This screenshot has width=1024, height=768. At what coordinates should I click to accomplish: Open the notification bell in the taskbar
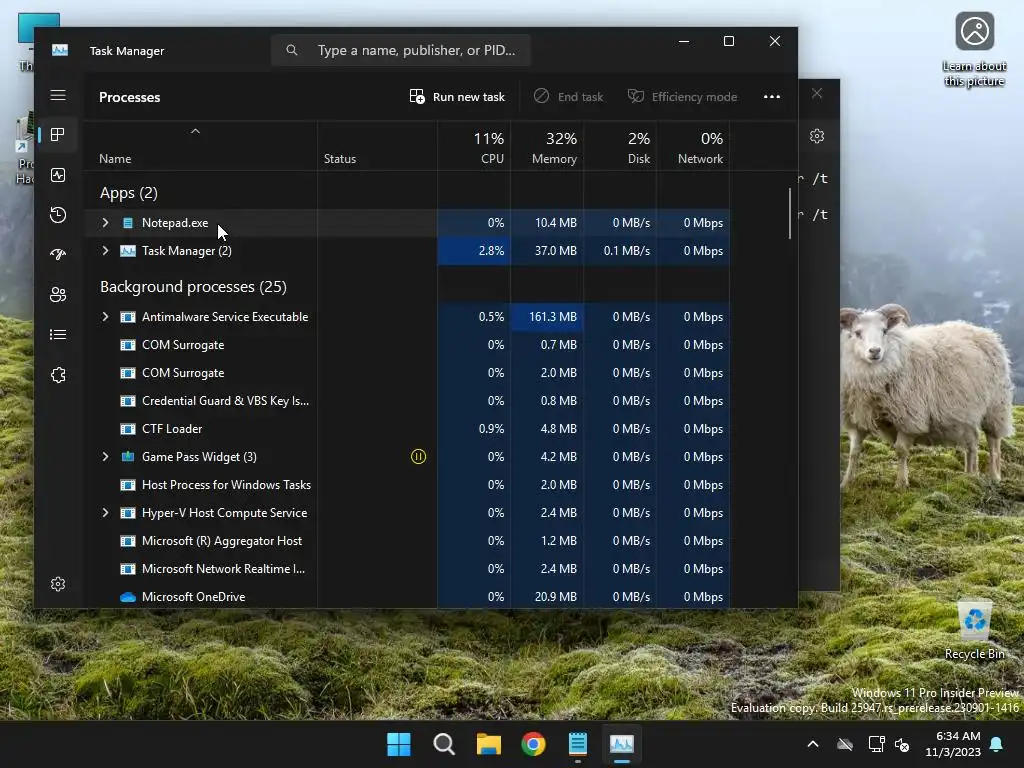[x=997, y=744]
